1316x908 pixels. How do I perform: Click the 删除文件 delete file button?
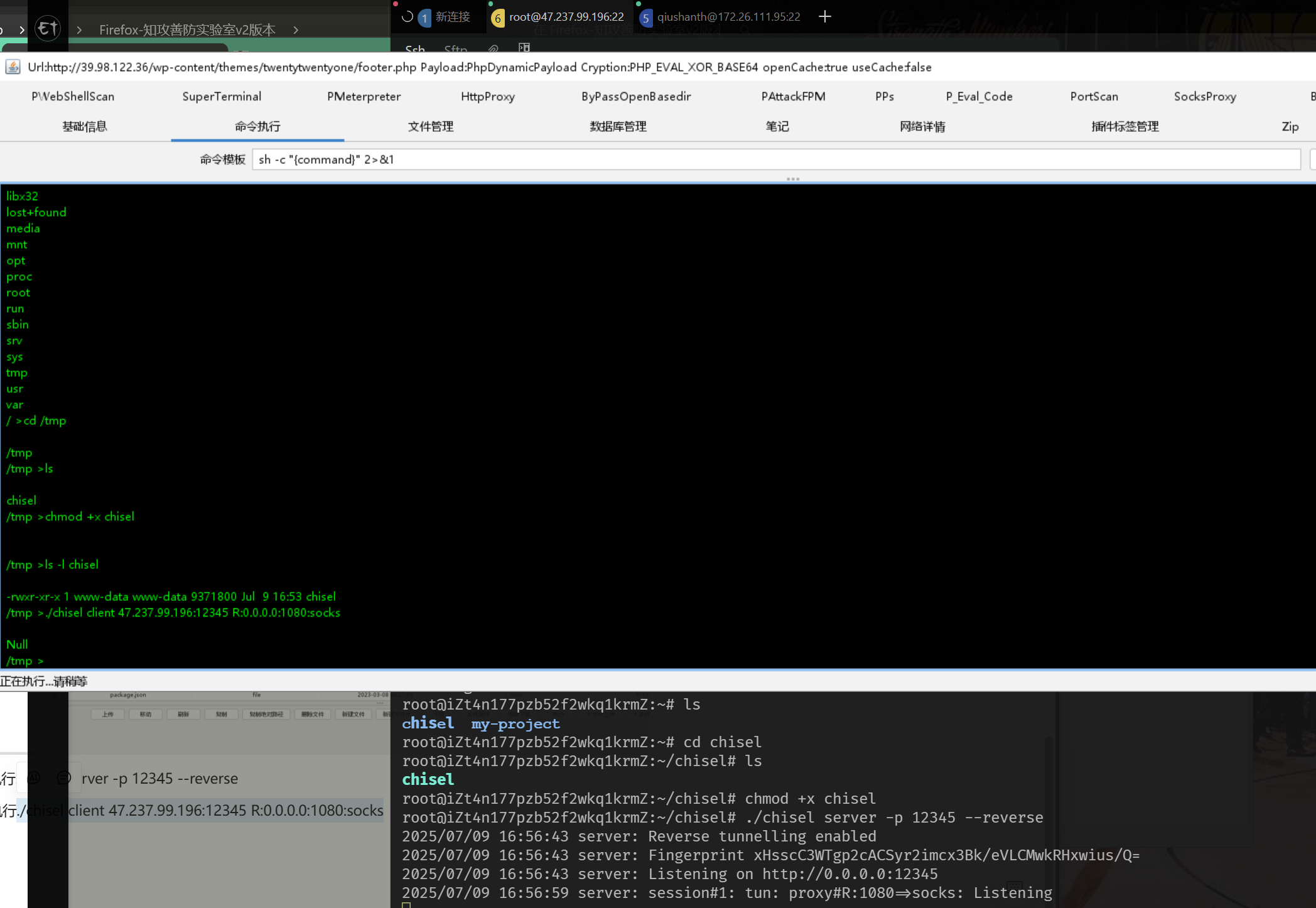tap(313, 714)
